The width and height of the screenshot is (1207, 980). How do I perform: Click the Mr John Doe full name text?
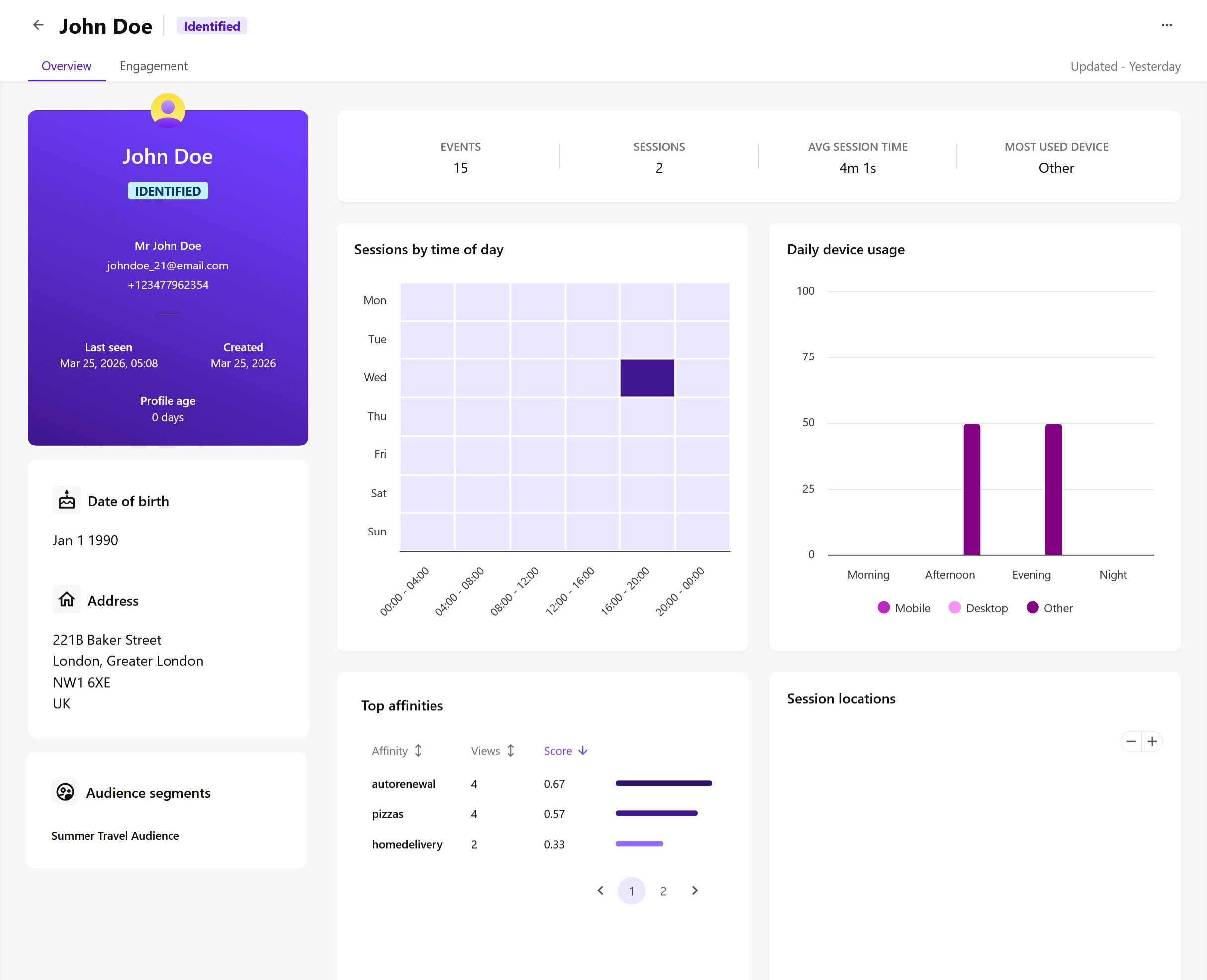[168, 246]
